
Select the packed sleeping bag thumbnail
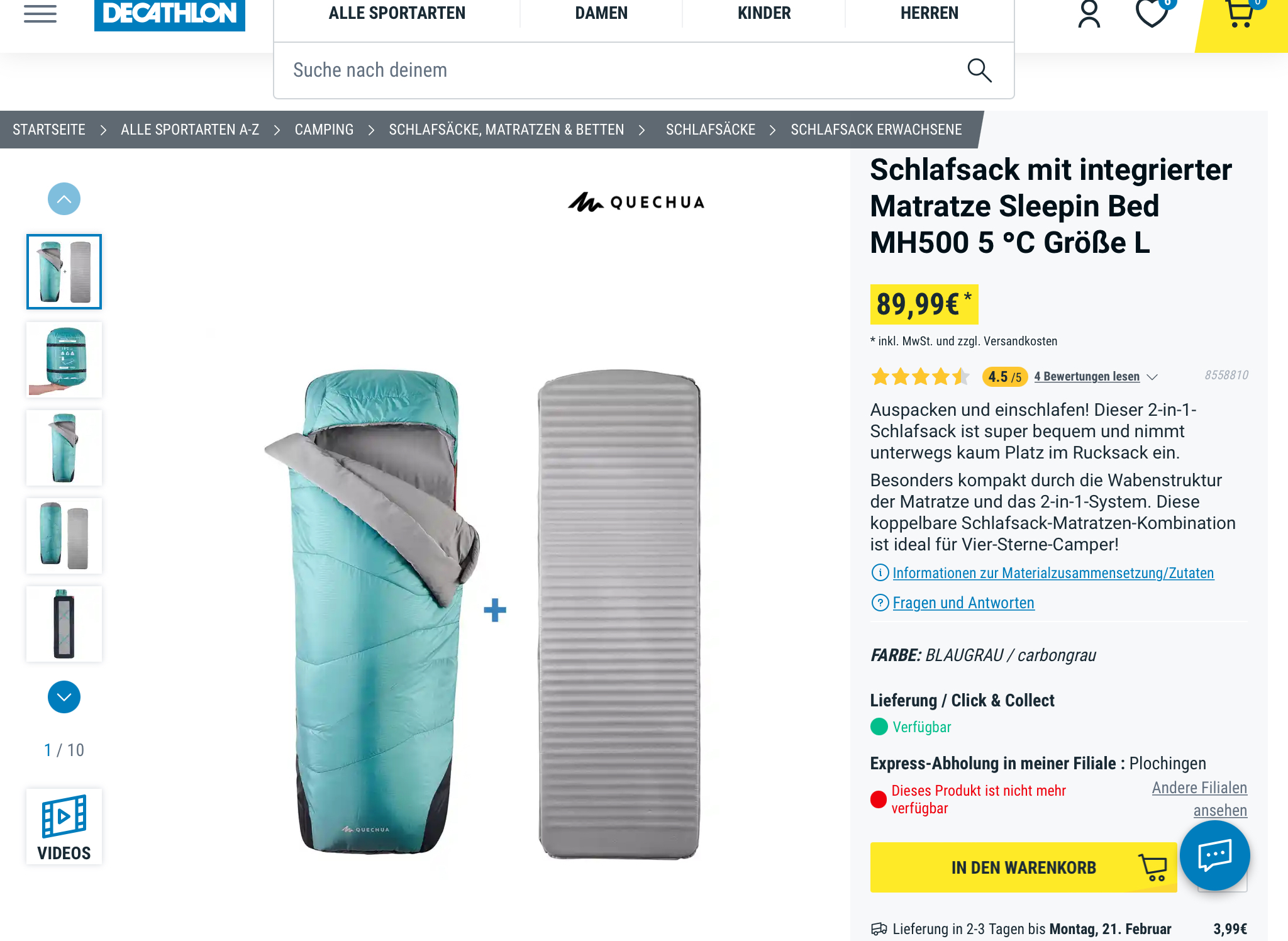tap(64, 360)
